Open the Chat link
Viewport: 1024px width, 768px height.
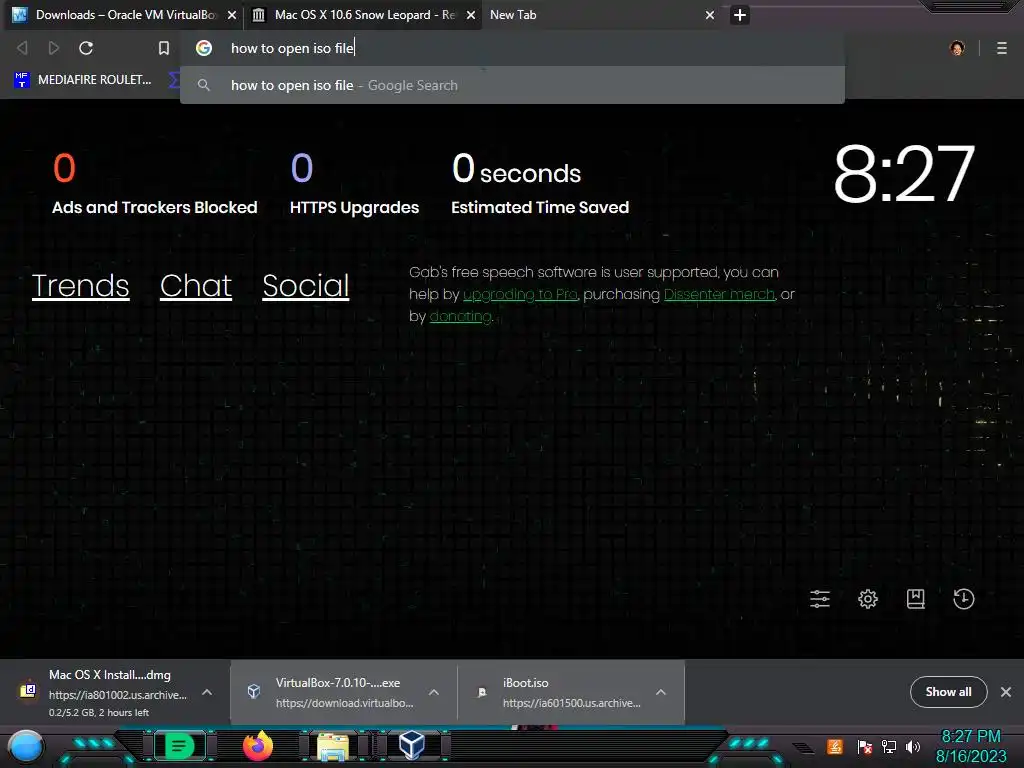coord(196,285)
